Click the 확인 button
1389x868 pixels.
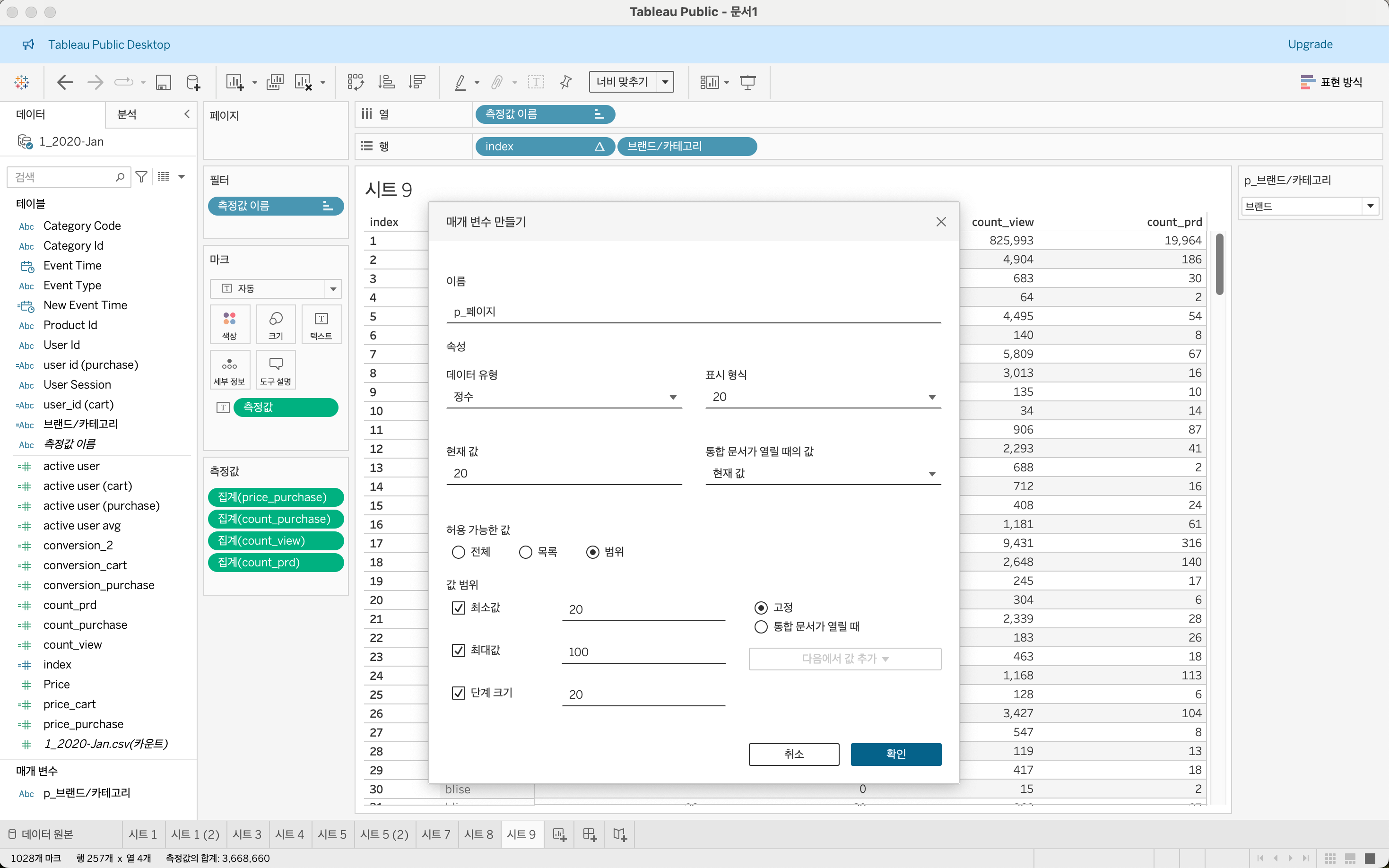895,754
